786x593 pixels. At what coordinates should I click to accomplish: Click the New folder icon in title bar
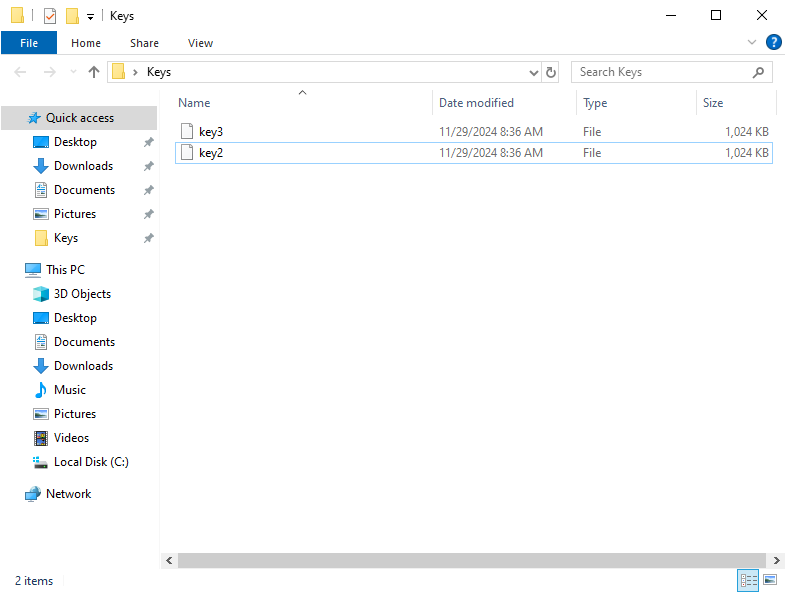pyautogui.click(x=72, y=16)
